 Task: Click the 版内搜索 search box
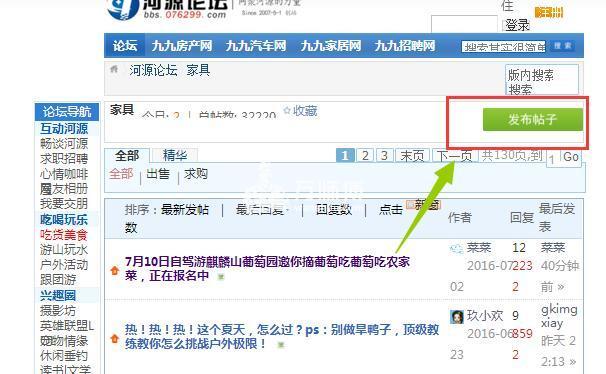click(x=541, y=79)
